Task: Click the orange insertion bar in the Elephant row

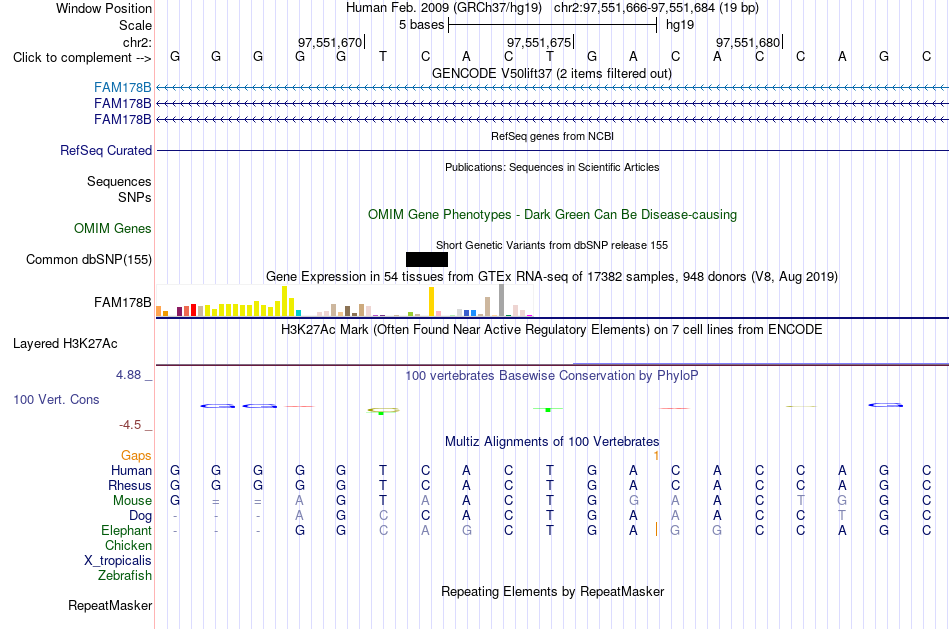Action: tap(656, 530)
